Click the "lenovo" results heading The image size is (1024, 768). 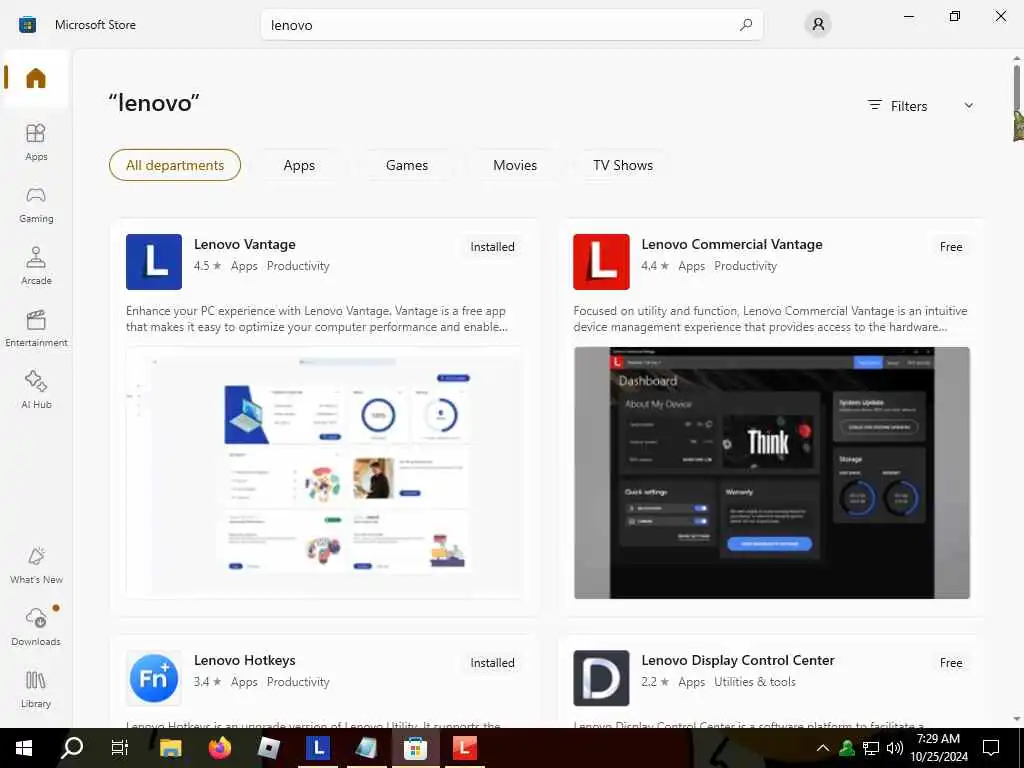click(154, 103)
